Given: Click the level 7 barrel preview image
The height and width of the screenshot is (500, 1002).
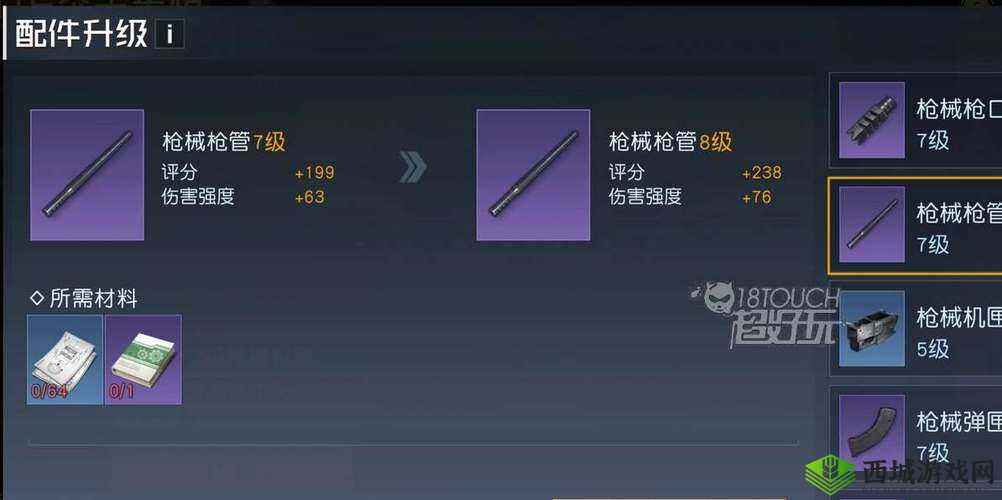Looking at the screenshot, I should 87,175.
